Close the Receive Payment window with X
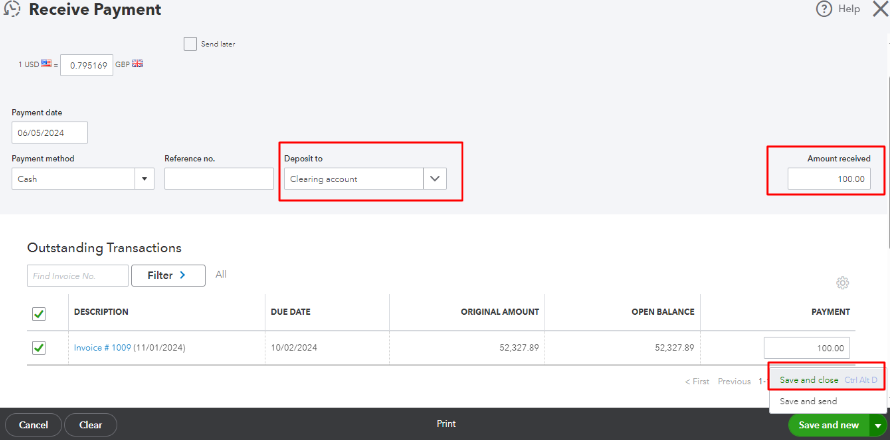This screenshot has height=440, width=890. tap(880, 9)
